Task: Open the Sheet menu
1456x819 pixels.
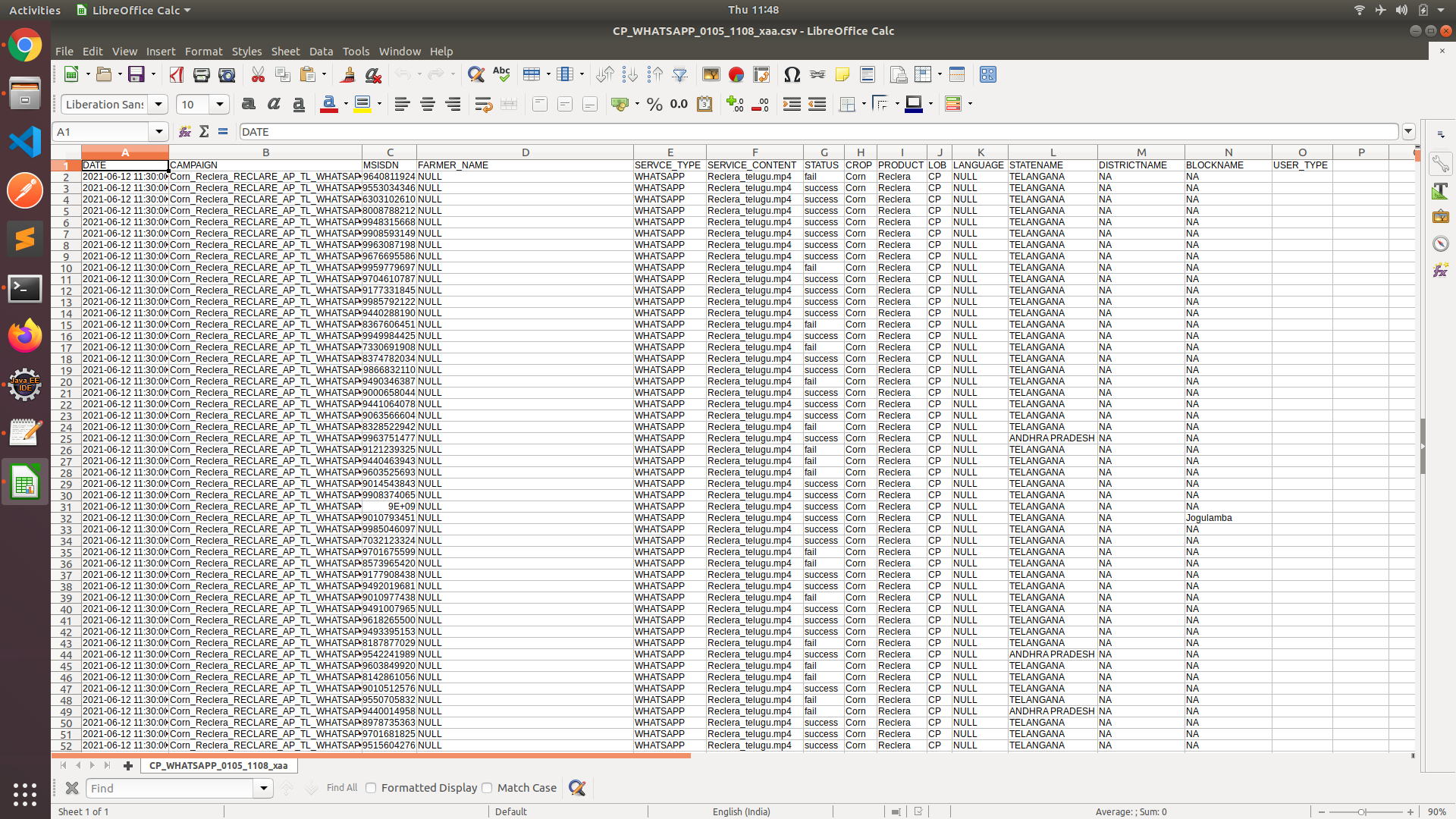Action: click(x=286, y=52)
